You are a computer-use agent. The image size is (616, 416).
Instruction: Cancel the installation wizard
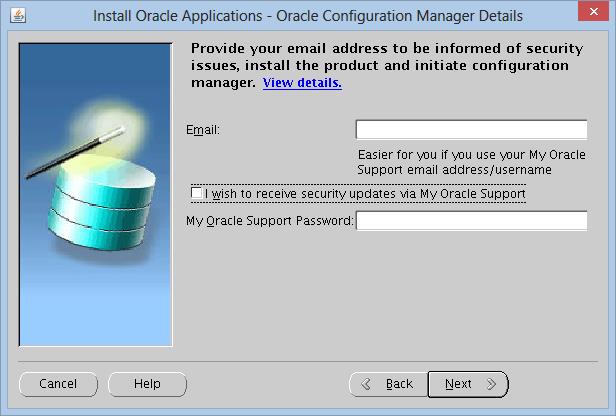tap(58, 384)
